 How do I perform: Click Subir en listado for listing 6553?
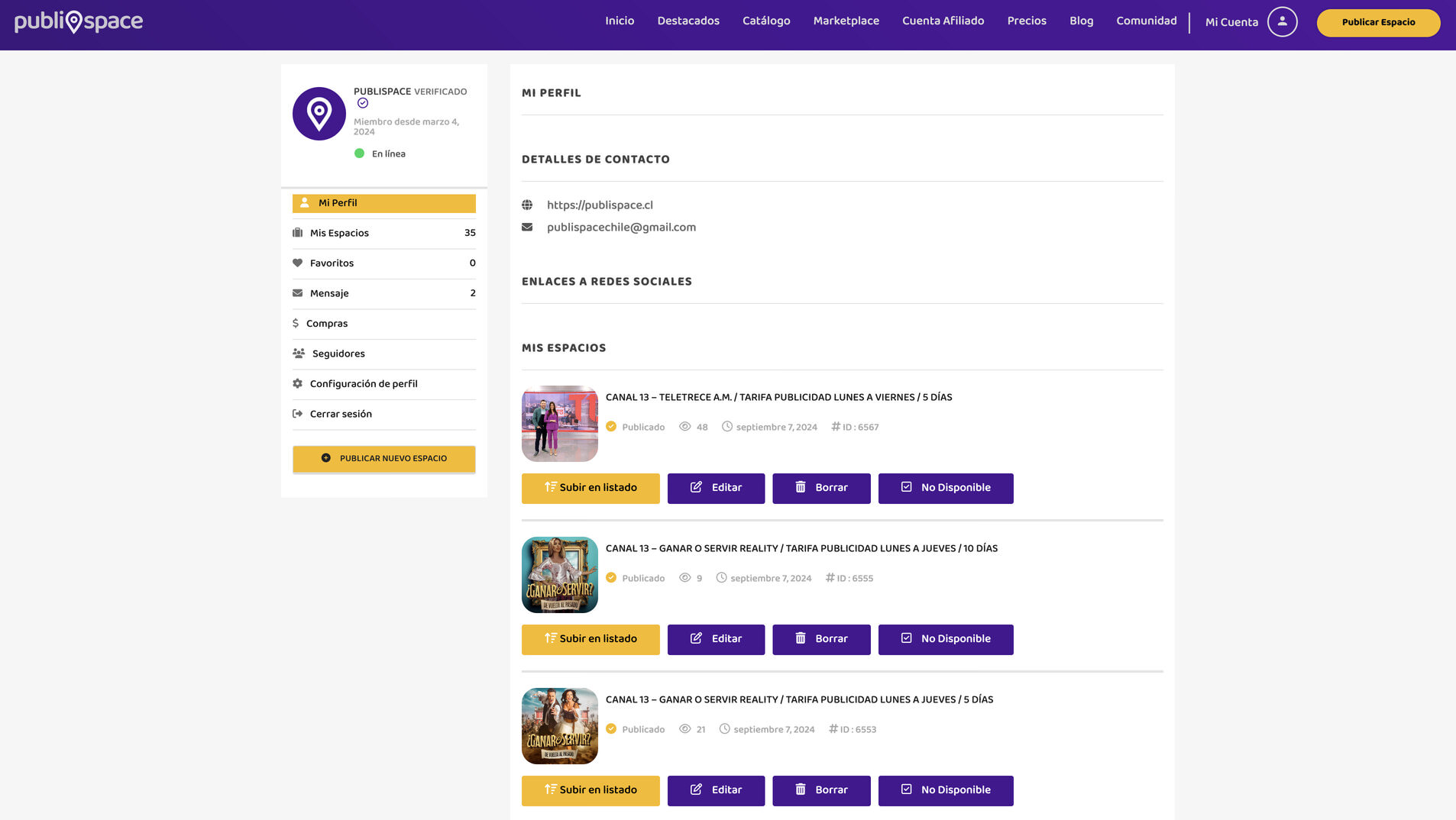point(590,790)
